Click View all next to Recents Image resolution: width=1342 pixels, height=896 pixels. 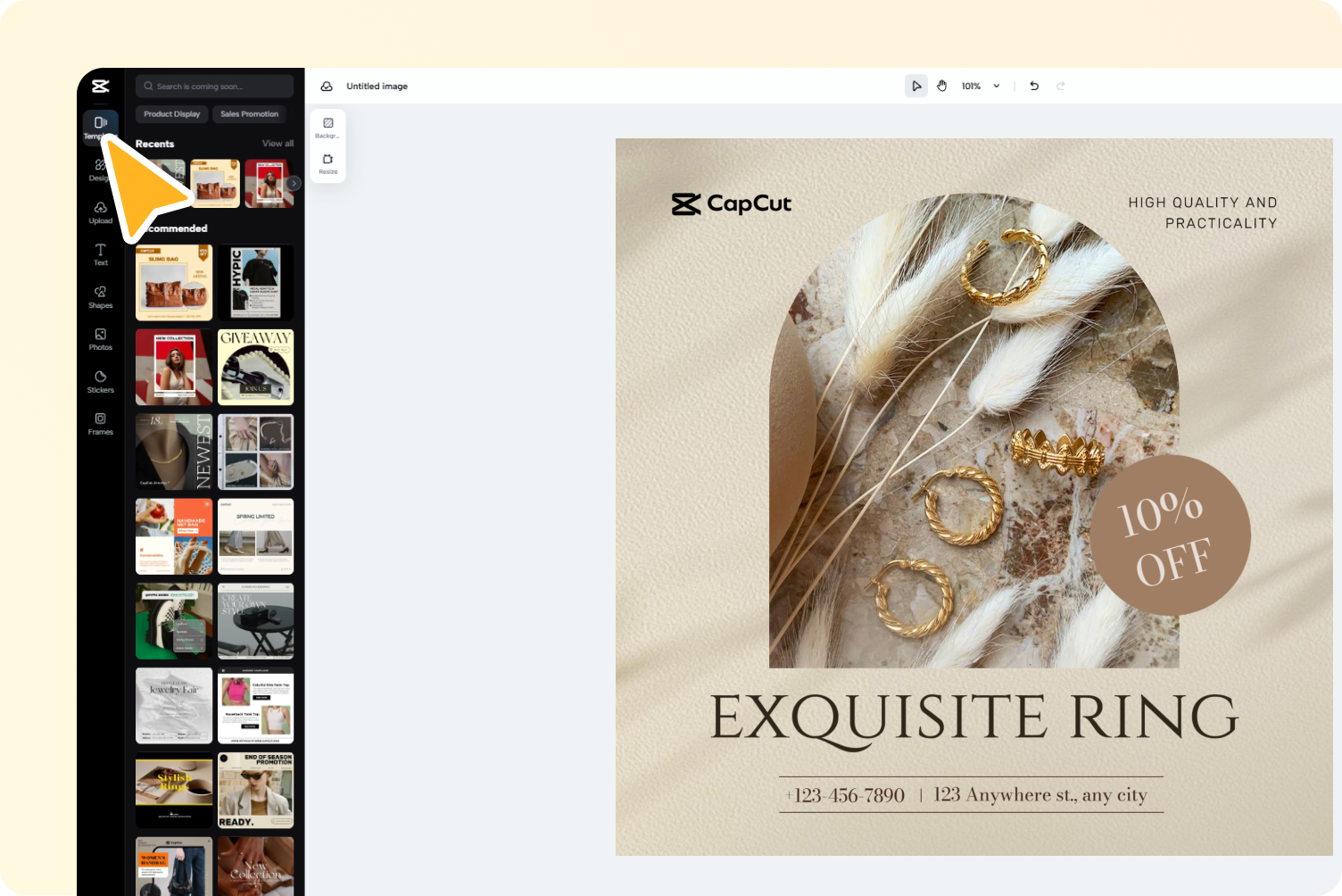click(x=278, y=144)
